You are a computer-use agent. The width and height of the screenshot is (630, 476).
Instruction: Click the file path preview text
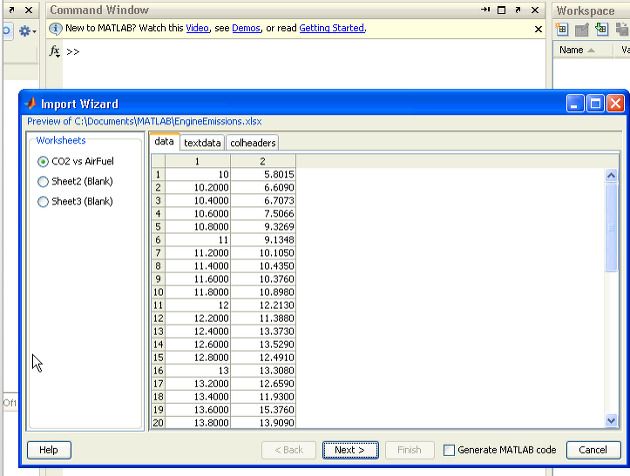click(x=144, y=121)
